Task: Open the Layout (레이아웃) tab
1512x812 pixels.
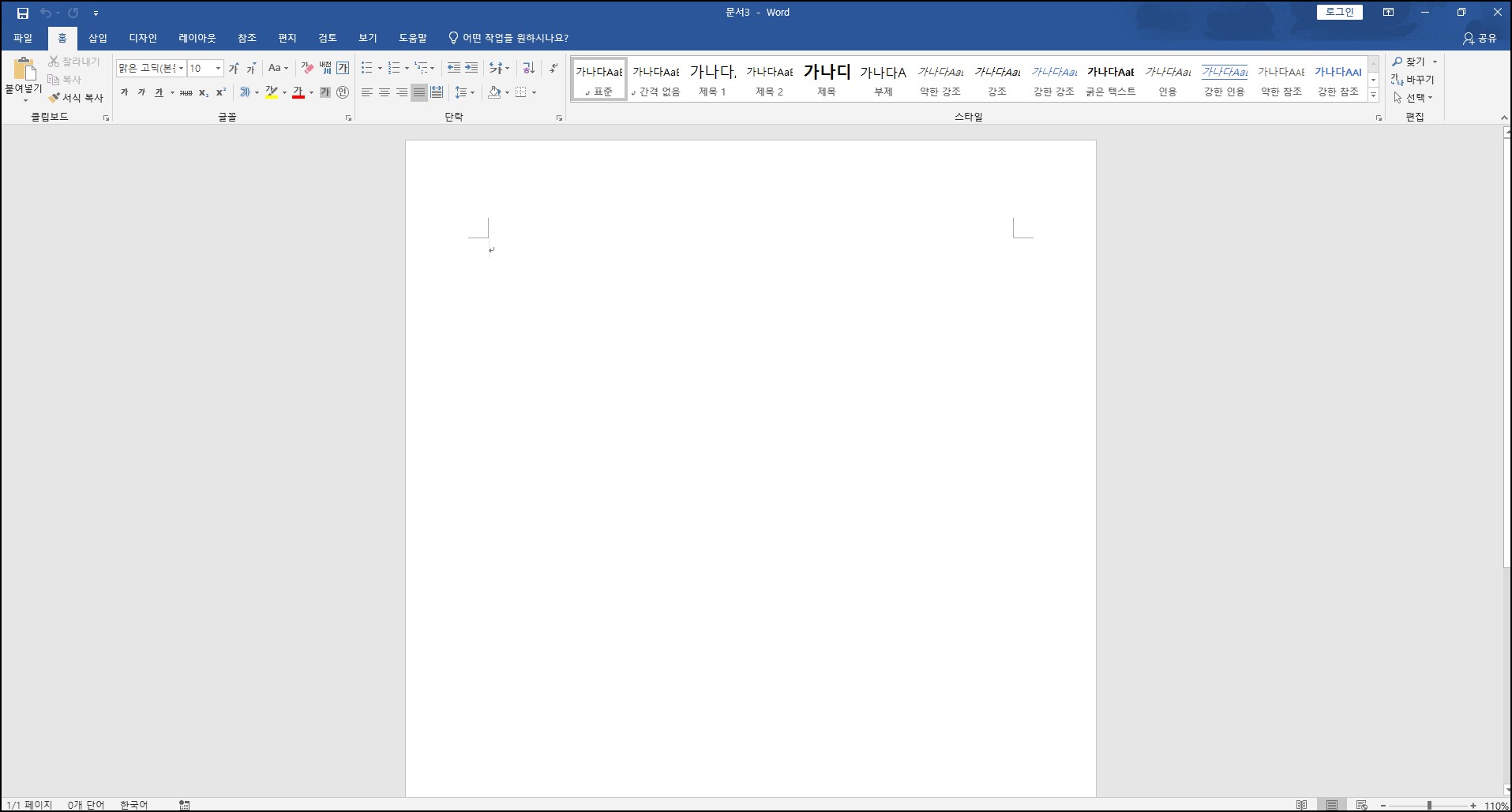Action: (197, 38)
